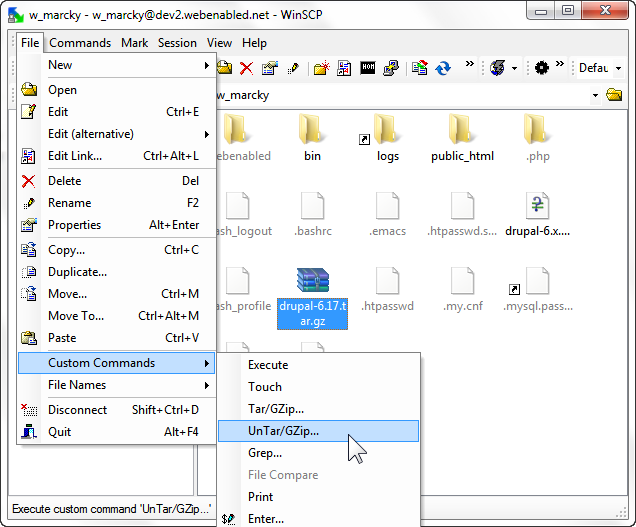Open the black terminal console toolbar icon
Image resolution: width=636 pixels, height=527 pixels.
[368, 67]
